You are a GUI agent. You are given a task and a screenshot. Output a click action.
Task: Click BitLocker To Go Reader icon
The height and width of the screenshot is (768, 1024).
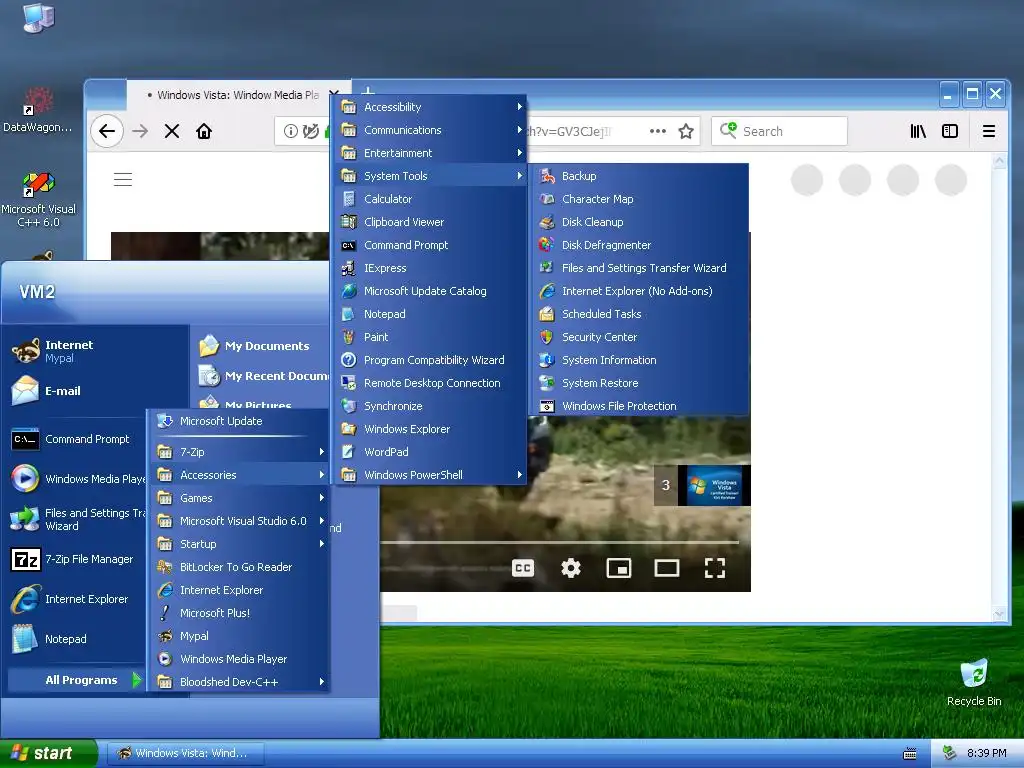(165, 567)
